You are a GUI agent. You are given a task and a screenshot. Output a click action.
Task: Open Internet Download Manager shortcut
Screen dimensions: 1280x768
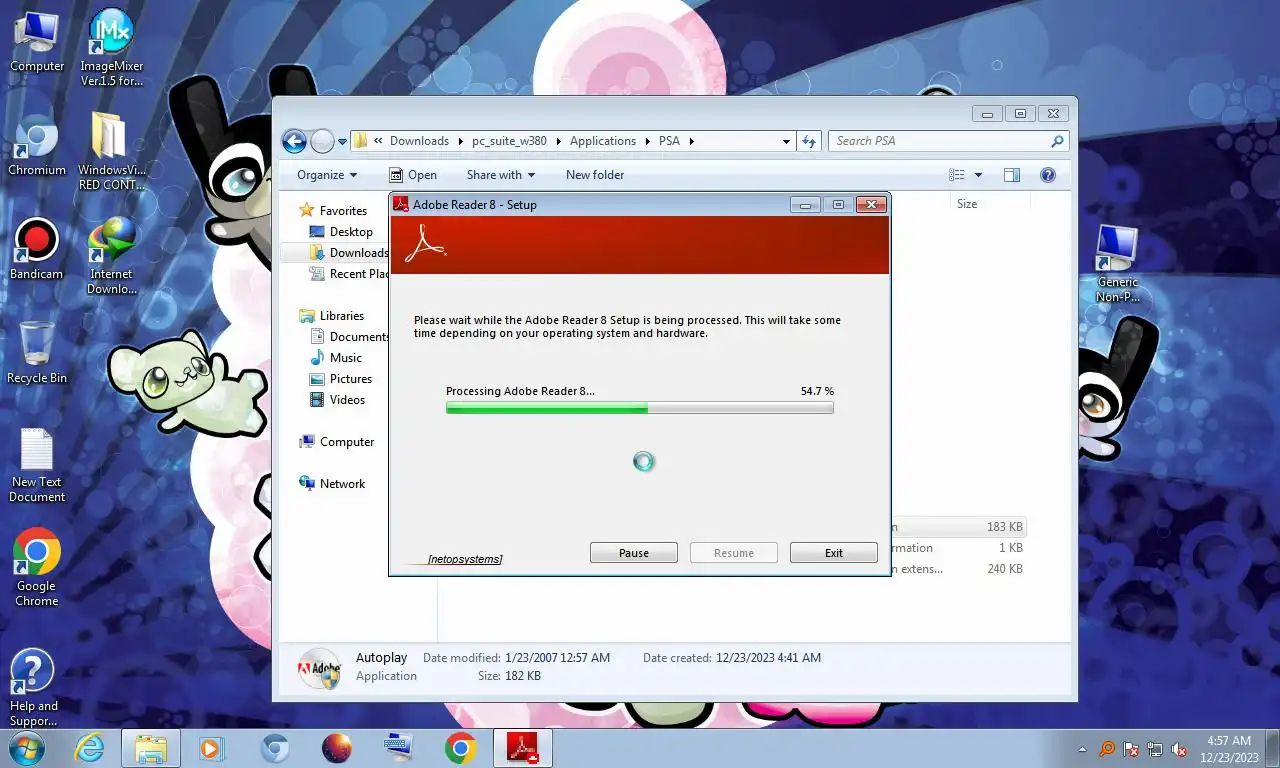[x=112, y=256]
